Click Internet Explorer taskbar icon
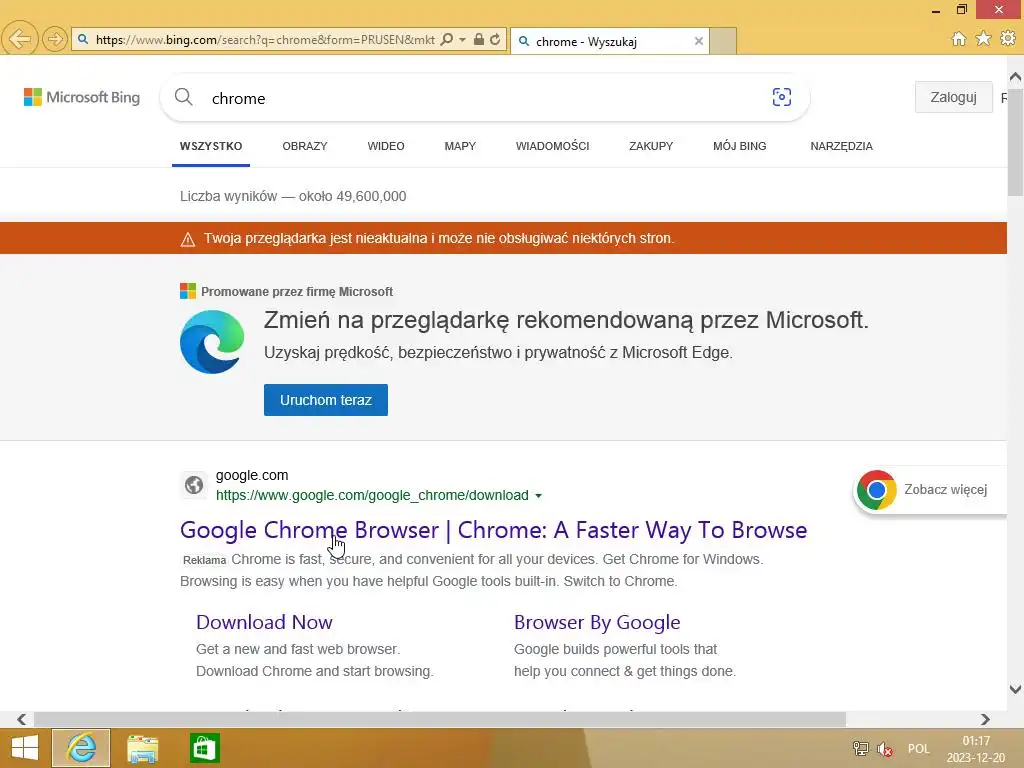Viewport: 1024px width, 768px height. point(81,748)
